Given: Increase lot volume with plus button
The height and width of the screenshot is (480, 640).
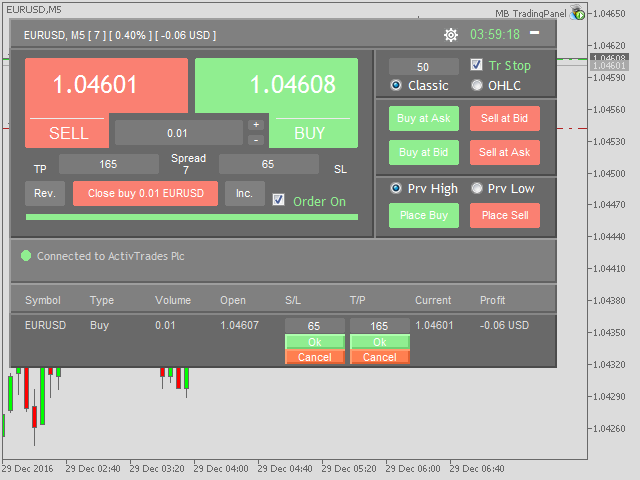Looking at the screenshot, I should pyautogui.click(x=256, y=124).
